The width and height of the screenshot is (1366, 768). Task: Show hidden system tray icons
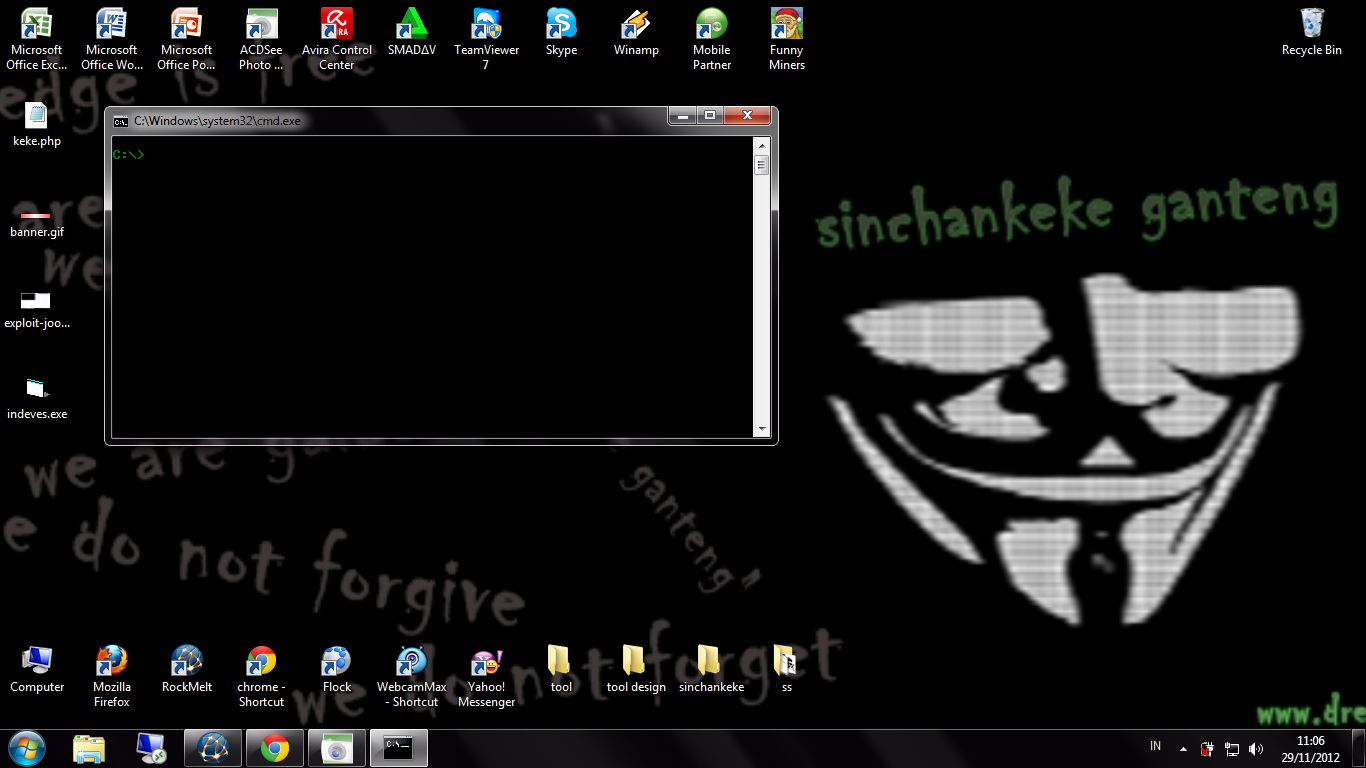(x=1183, y=748)
